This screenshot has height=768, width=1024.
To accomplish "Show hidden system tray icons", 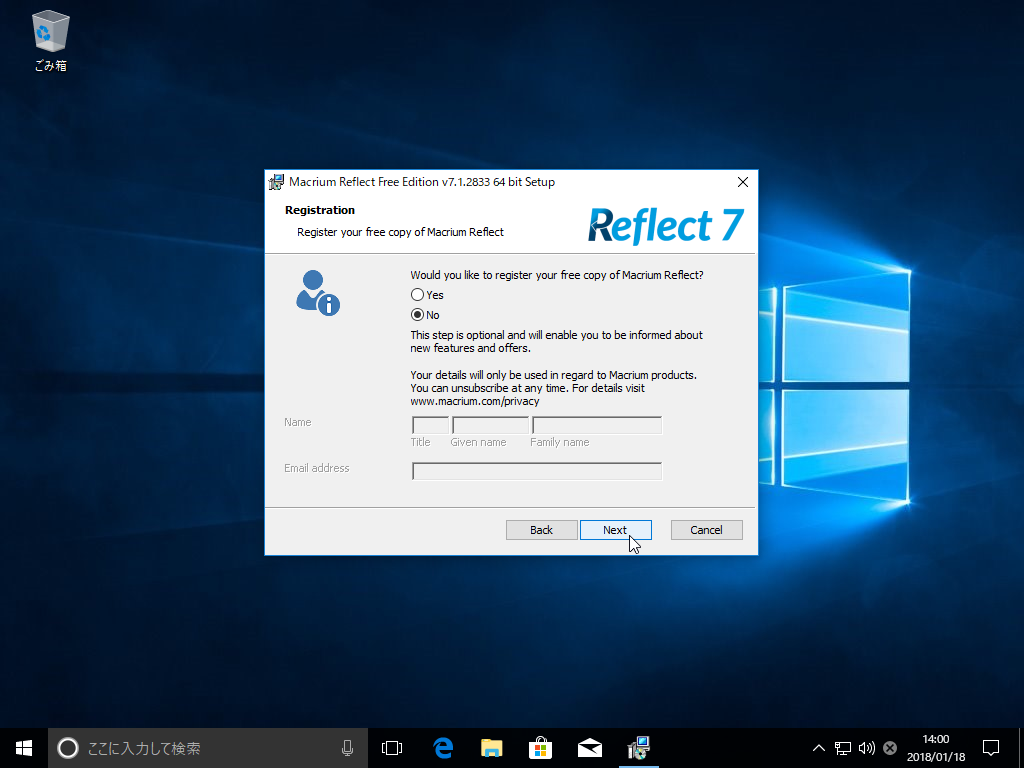I will (818, 748).
